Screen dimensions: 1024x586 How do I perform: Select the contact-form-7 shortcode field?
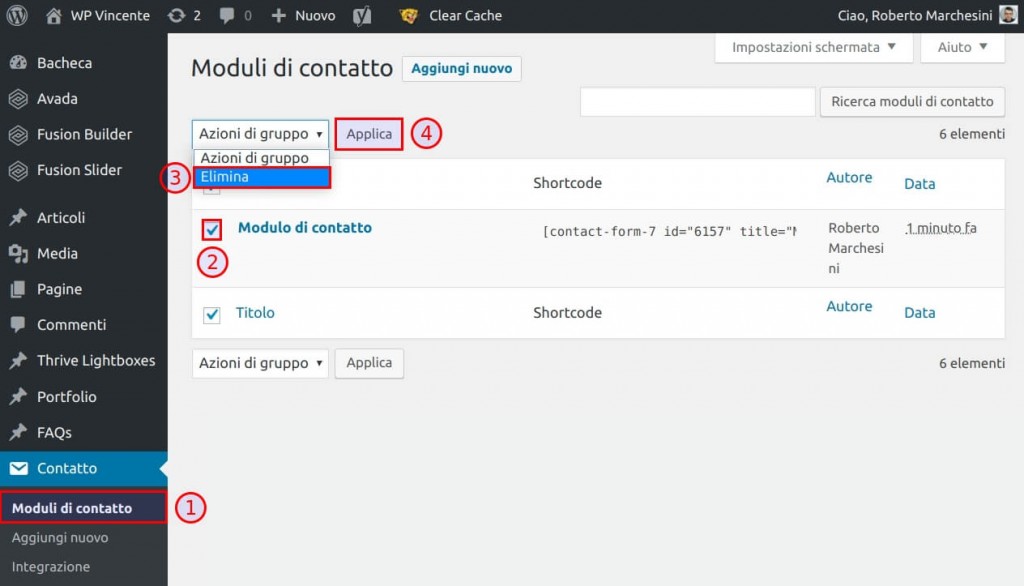point(669,231)
